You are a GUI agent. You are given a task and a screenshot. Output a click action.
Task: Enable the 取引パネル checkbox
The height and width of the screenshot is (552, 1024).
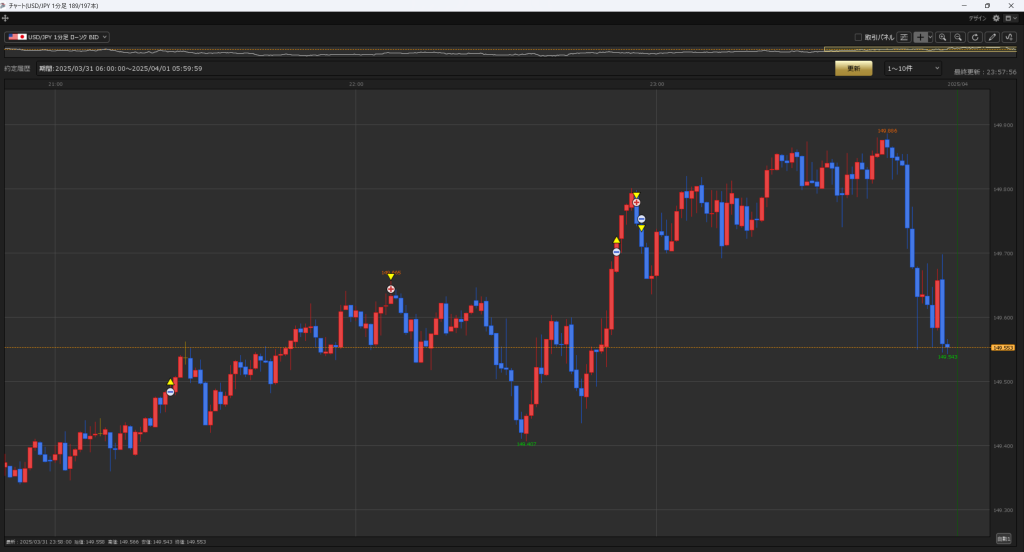click(858, 37)
